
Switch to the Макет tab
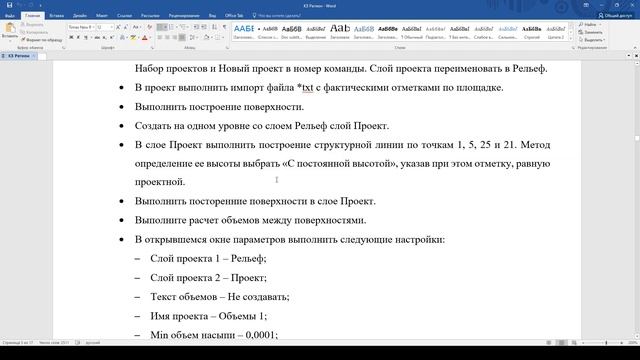[x=102, y=16]
